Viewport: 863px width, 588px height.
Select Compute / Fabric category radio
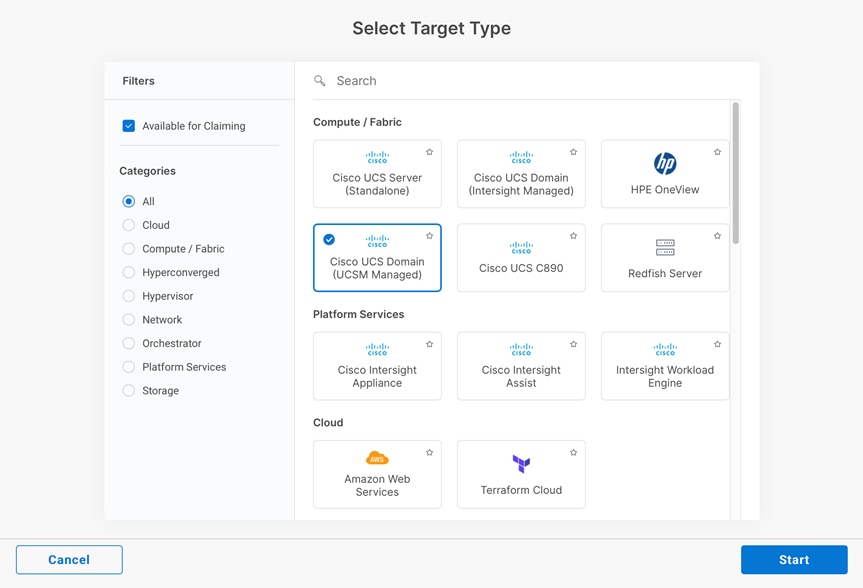[x=129, y=249]
